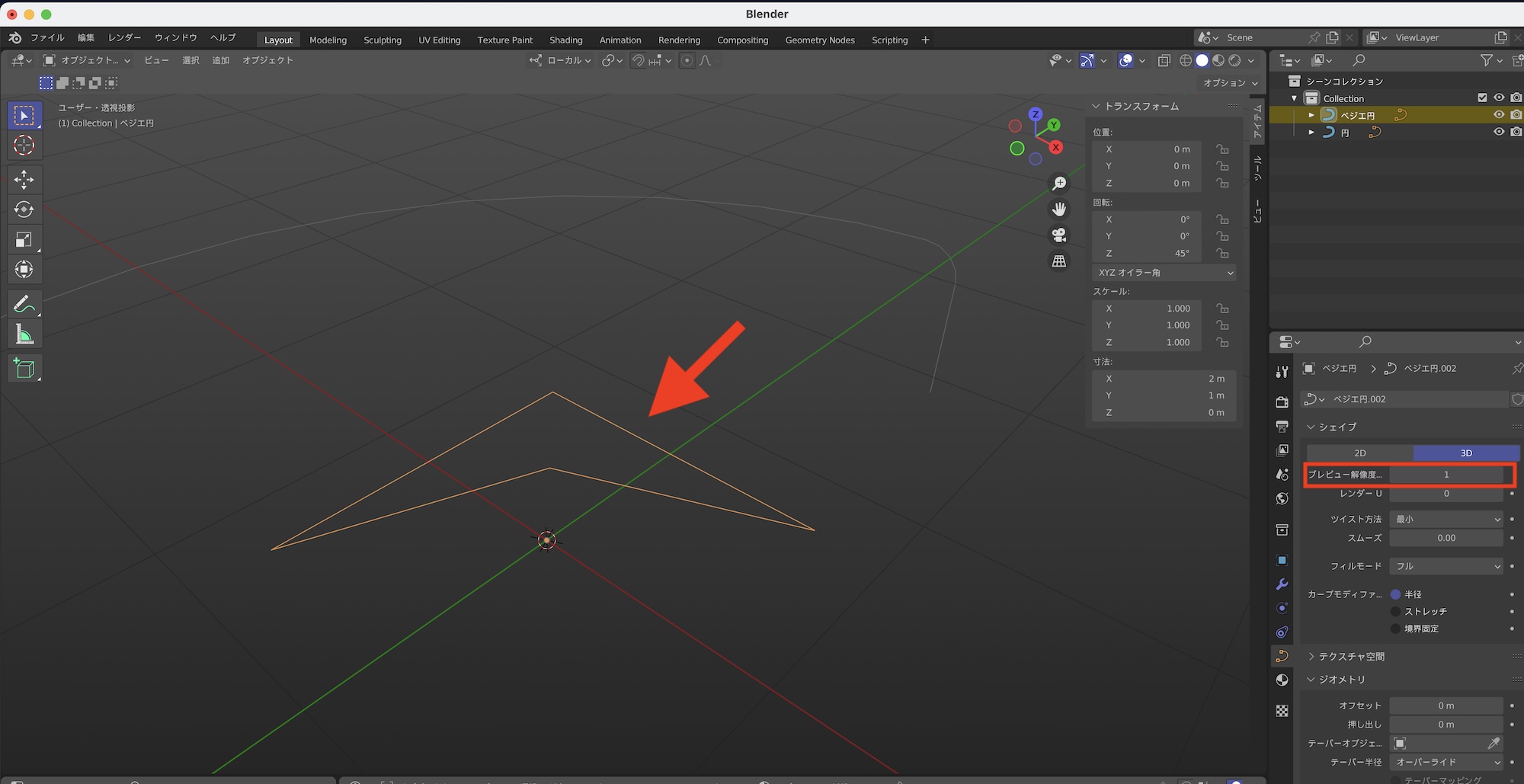The image size is (1524, 784).
Task: Select the Move tool in the toolbar
Action: [24, 179]
